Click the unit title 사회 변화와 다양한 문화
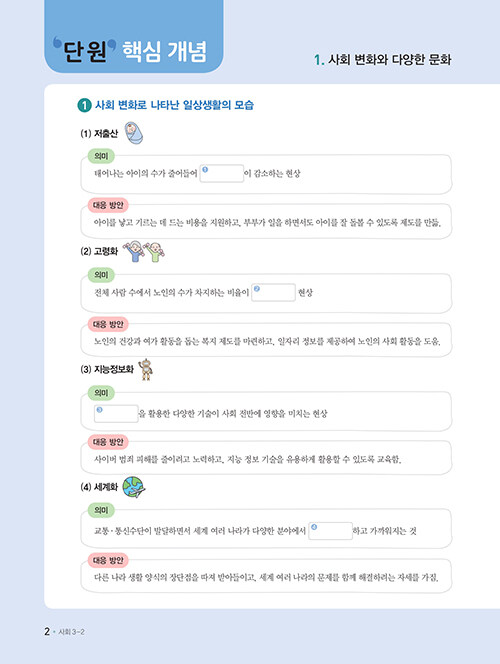Viewport: 500px width, 664px height. pyautogui.click(x=383, y=60)
